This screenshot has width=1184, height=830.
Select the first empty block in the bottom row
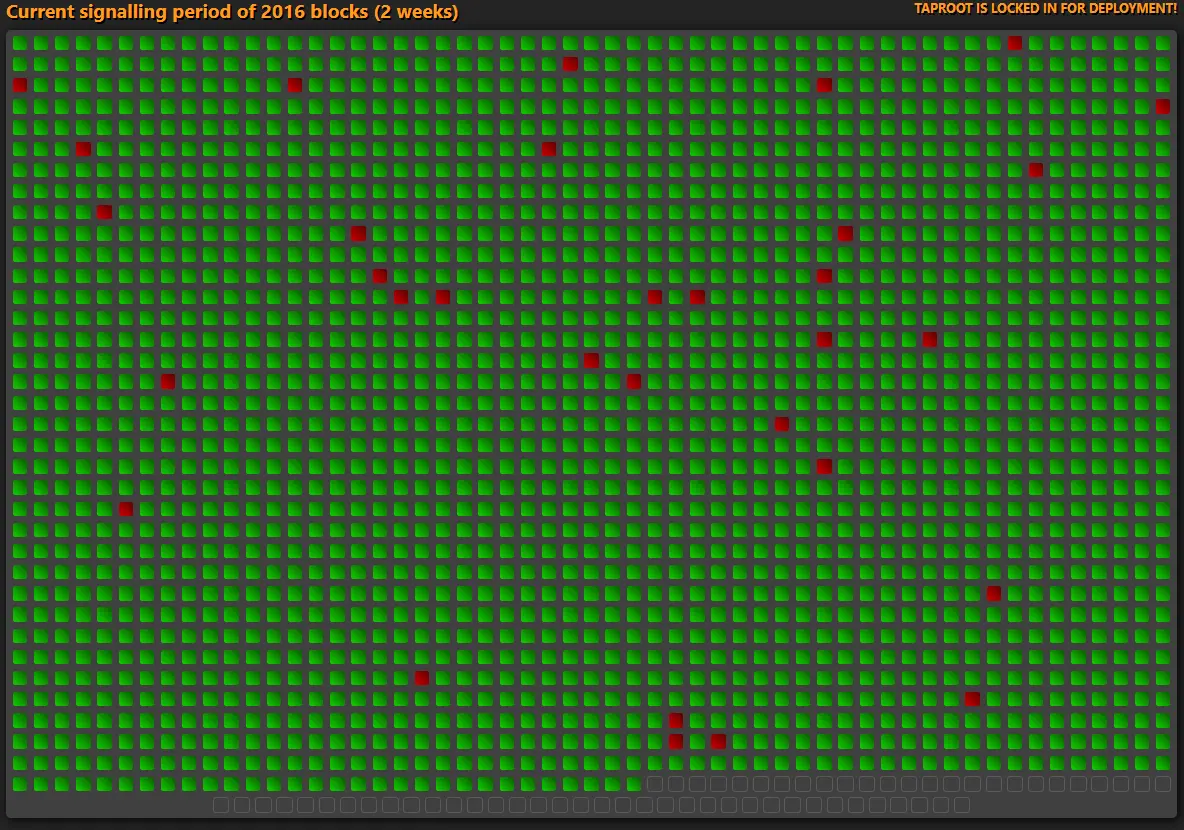tap(220, 805)
